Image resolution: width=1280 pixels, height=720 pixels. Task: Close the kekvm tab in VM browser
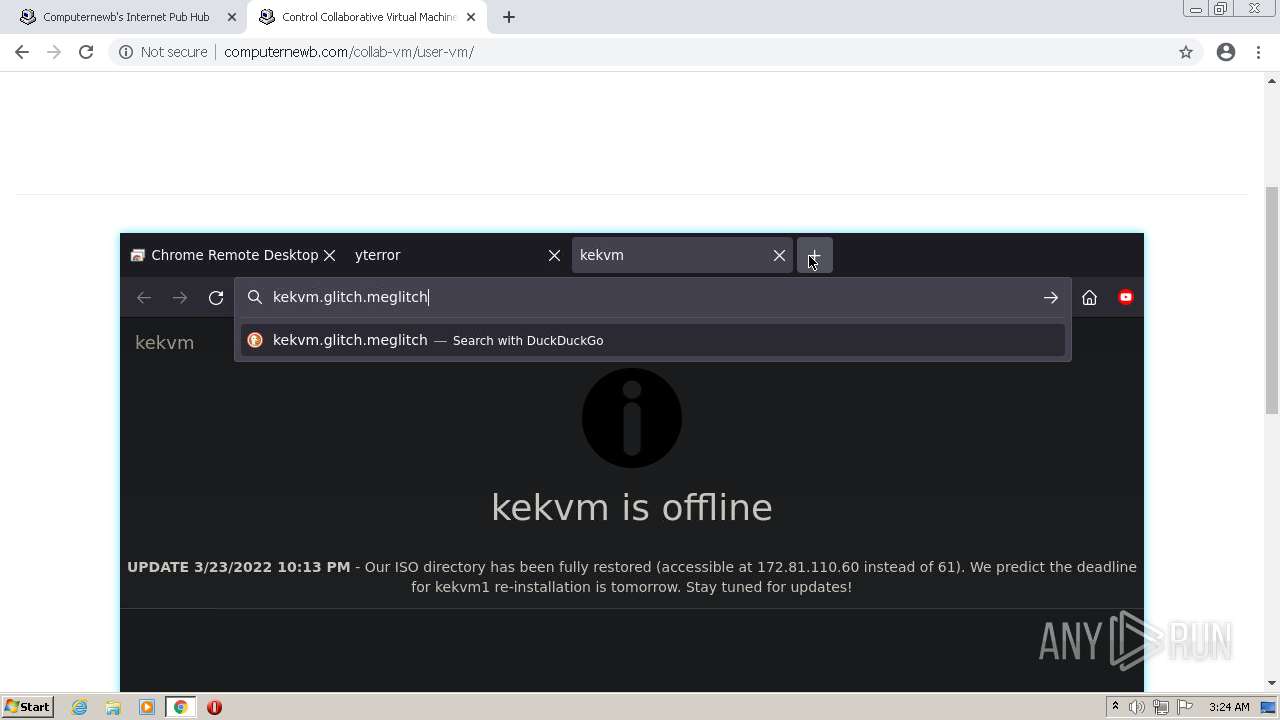point(779,255)
